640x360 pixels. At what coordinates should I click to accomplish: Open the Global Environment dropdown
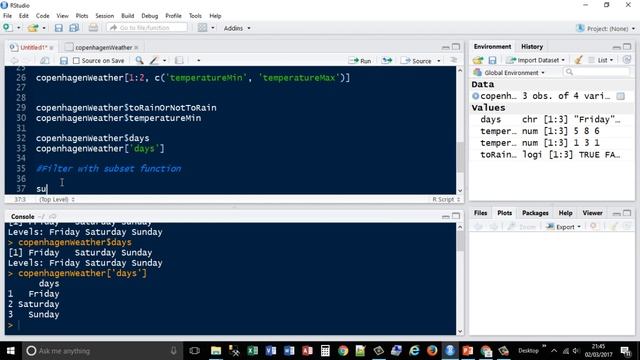point(509,73)
